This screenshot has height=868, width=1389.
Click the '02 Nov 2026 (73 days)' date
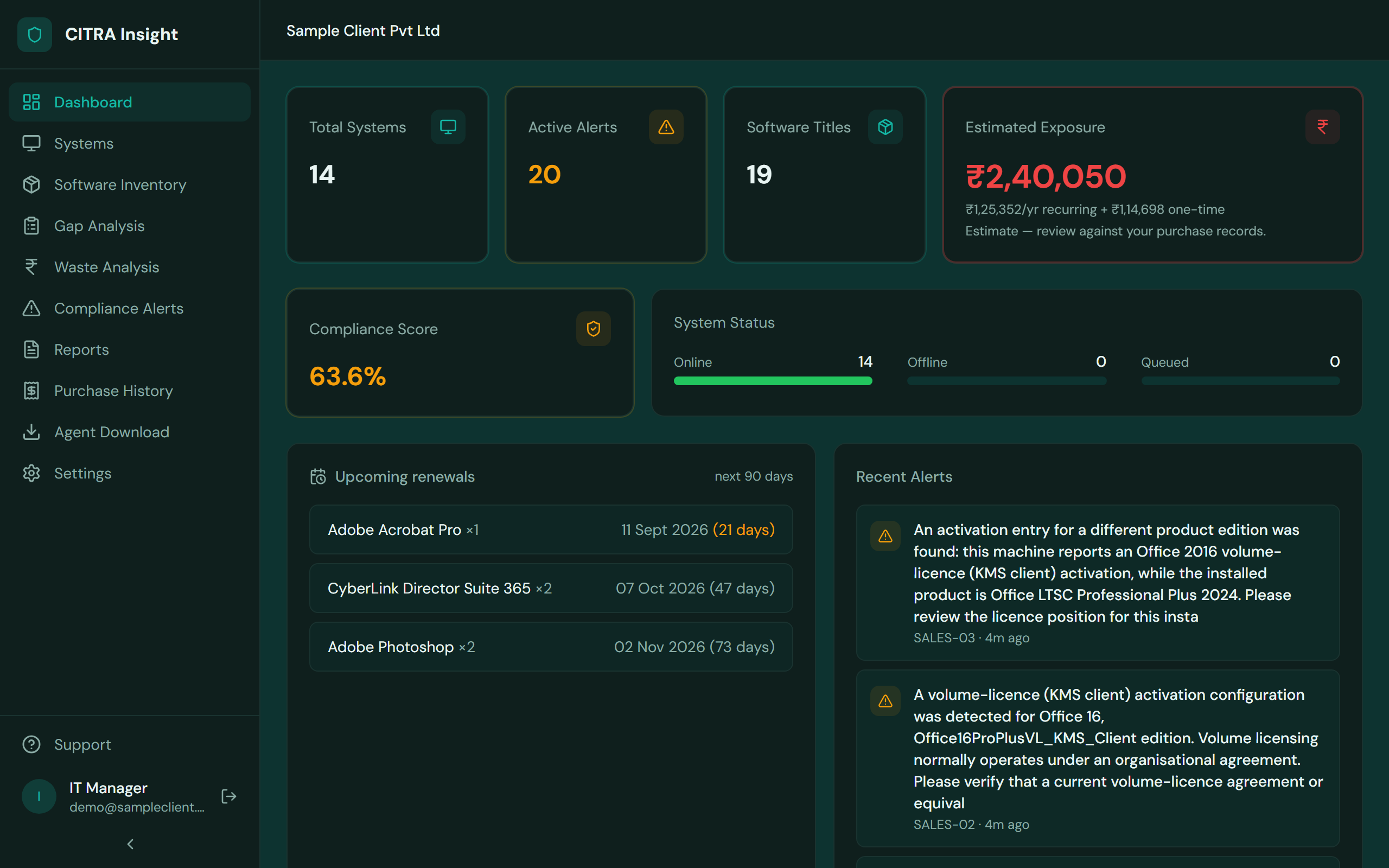click(x=694, y=647)
